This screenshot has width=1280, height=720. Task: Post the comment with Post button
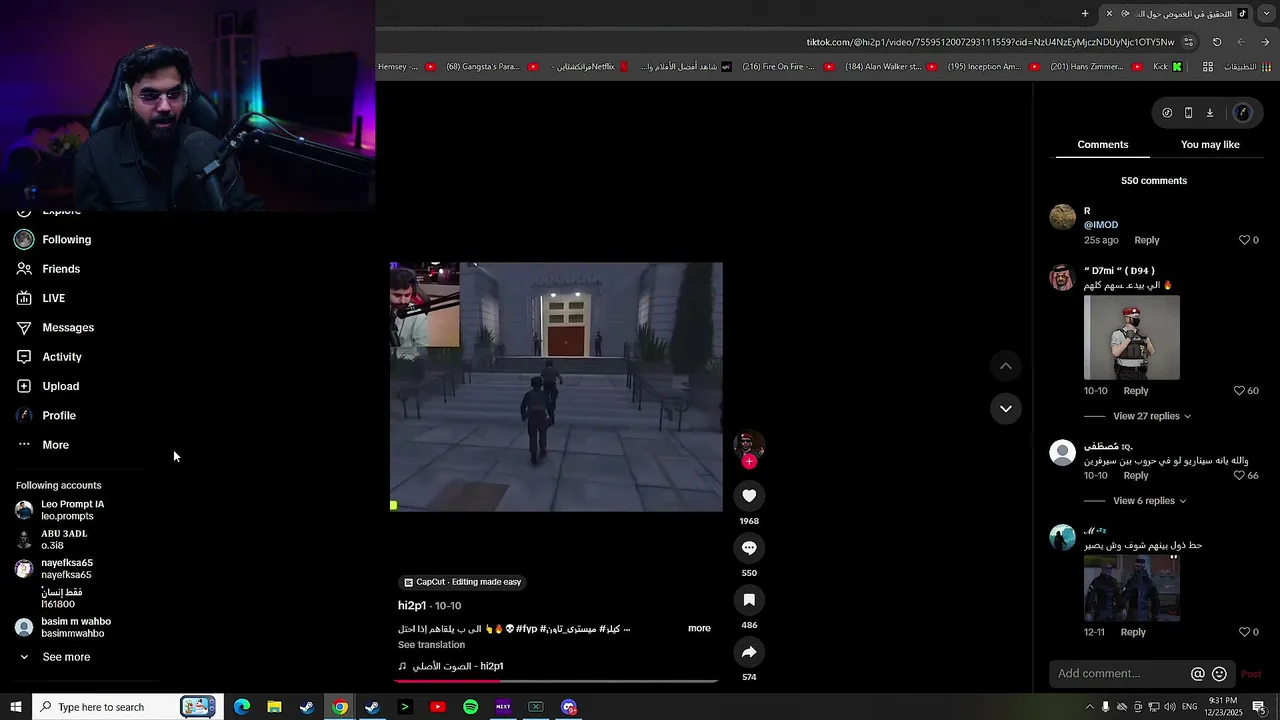click(1251, 674)
